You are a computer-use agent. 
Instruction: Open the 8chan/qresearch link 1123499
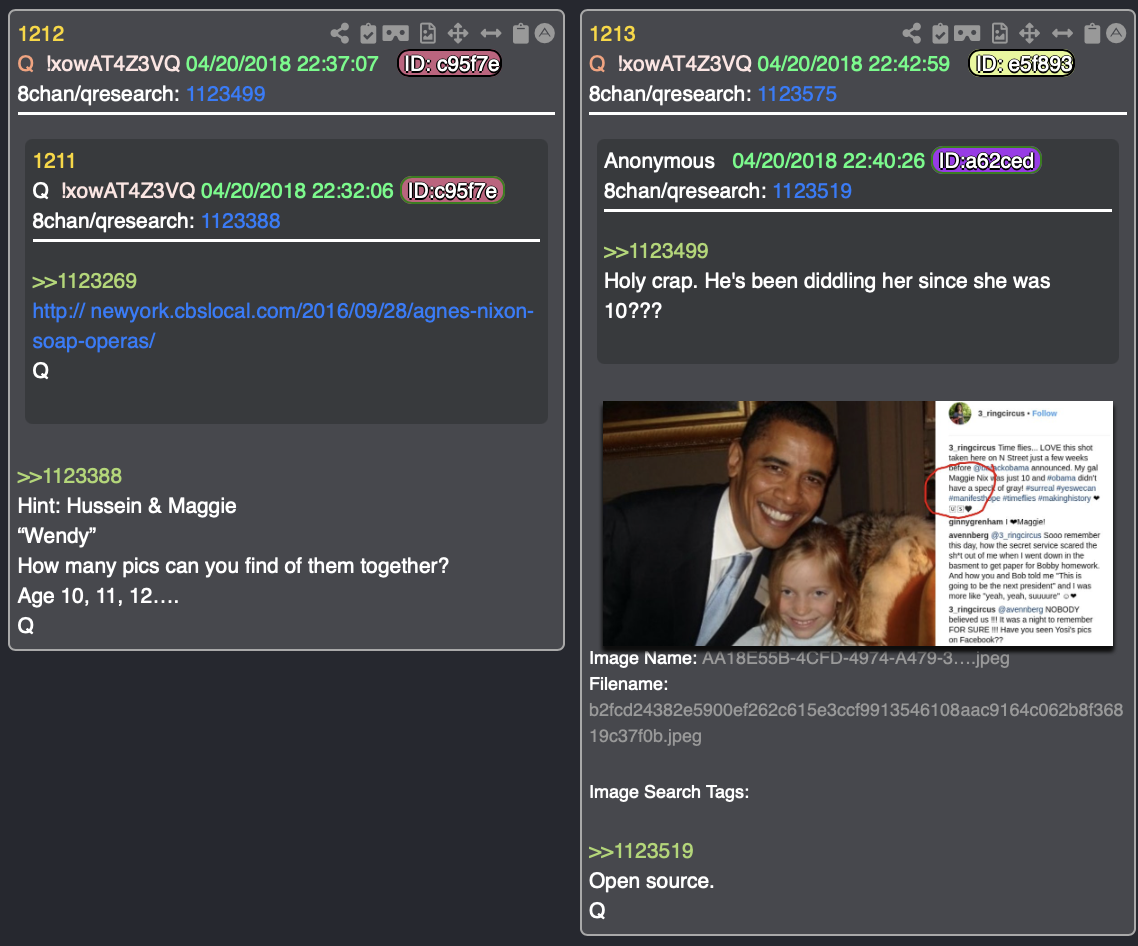click(226, 94)
